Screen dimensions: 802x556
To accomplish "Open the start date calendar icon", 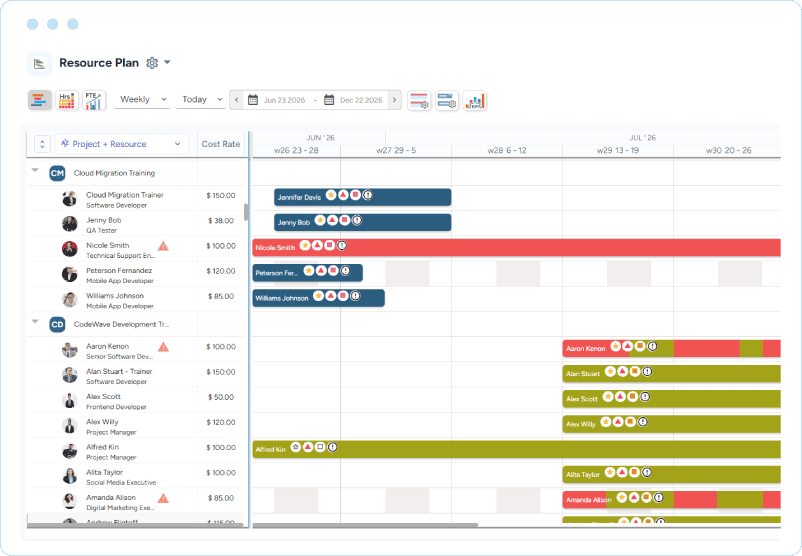I will pyautogui.click(x=253, y=100).
